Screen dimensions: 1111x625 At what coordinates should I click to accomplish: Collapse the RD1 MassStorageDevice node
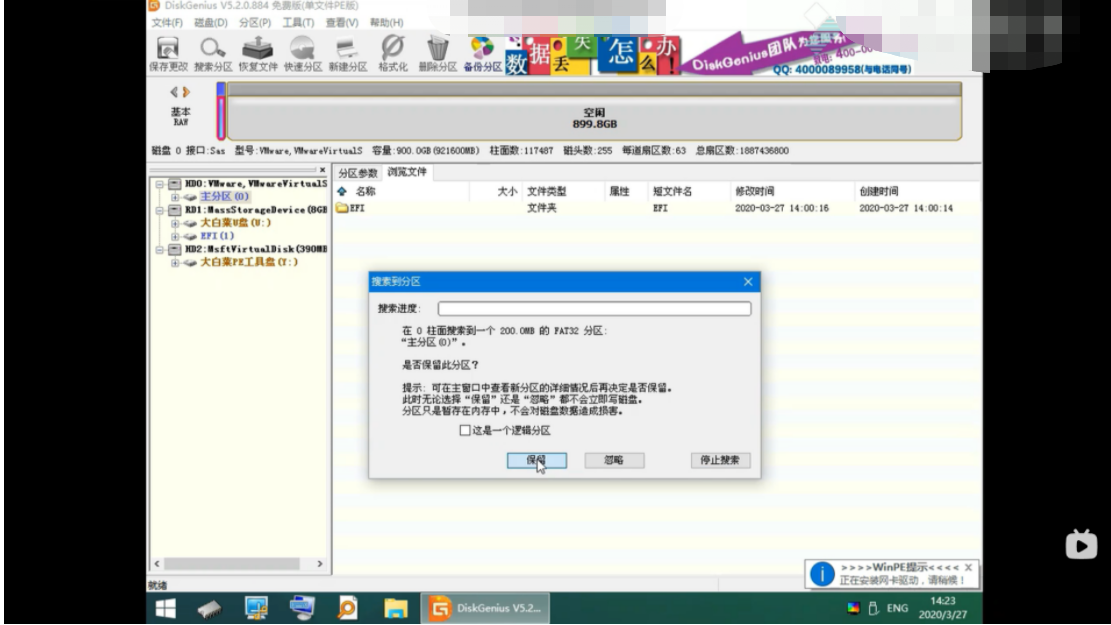159,210
